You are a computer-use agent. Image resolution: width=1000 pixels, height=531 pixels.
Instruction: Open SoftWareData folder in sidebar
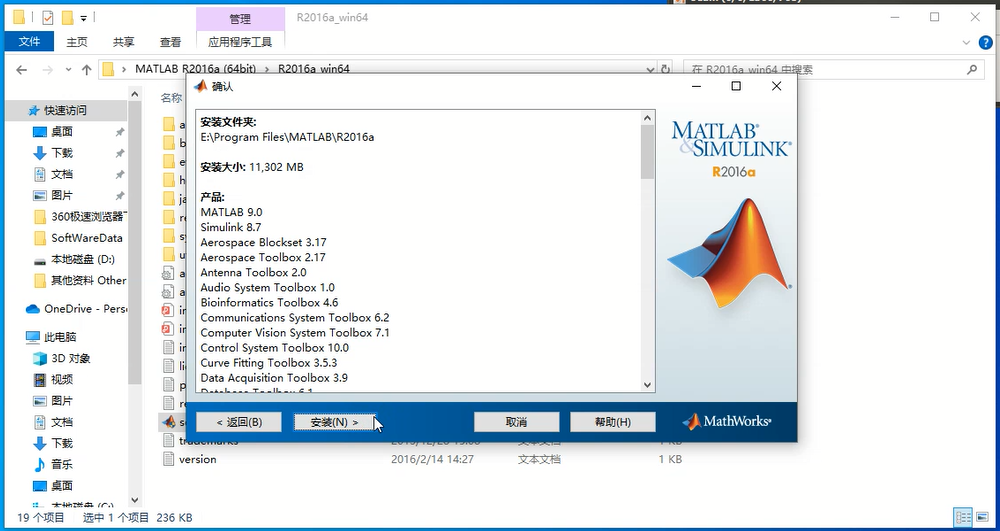87,238
